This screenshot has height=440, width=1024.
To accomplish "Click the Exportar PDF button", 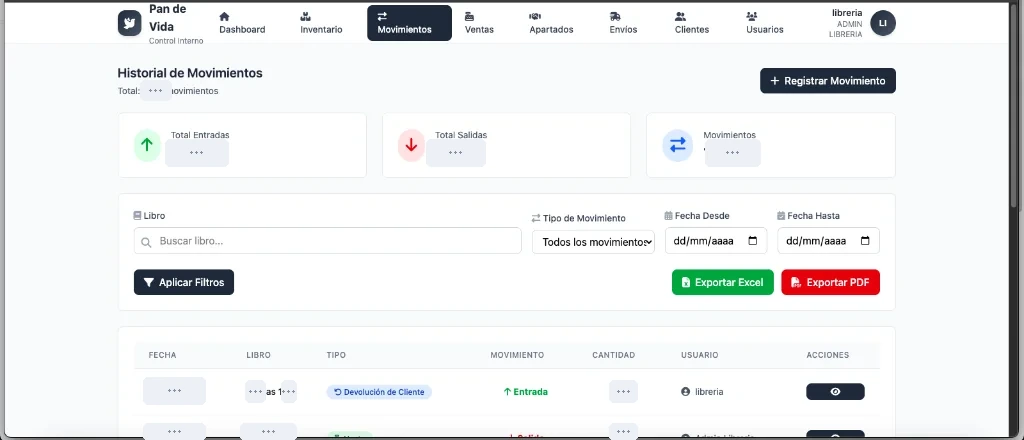I will tap(830, 282).
